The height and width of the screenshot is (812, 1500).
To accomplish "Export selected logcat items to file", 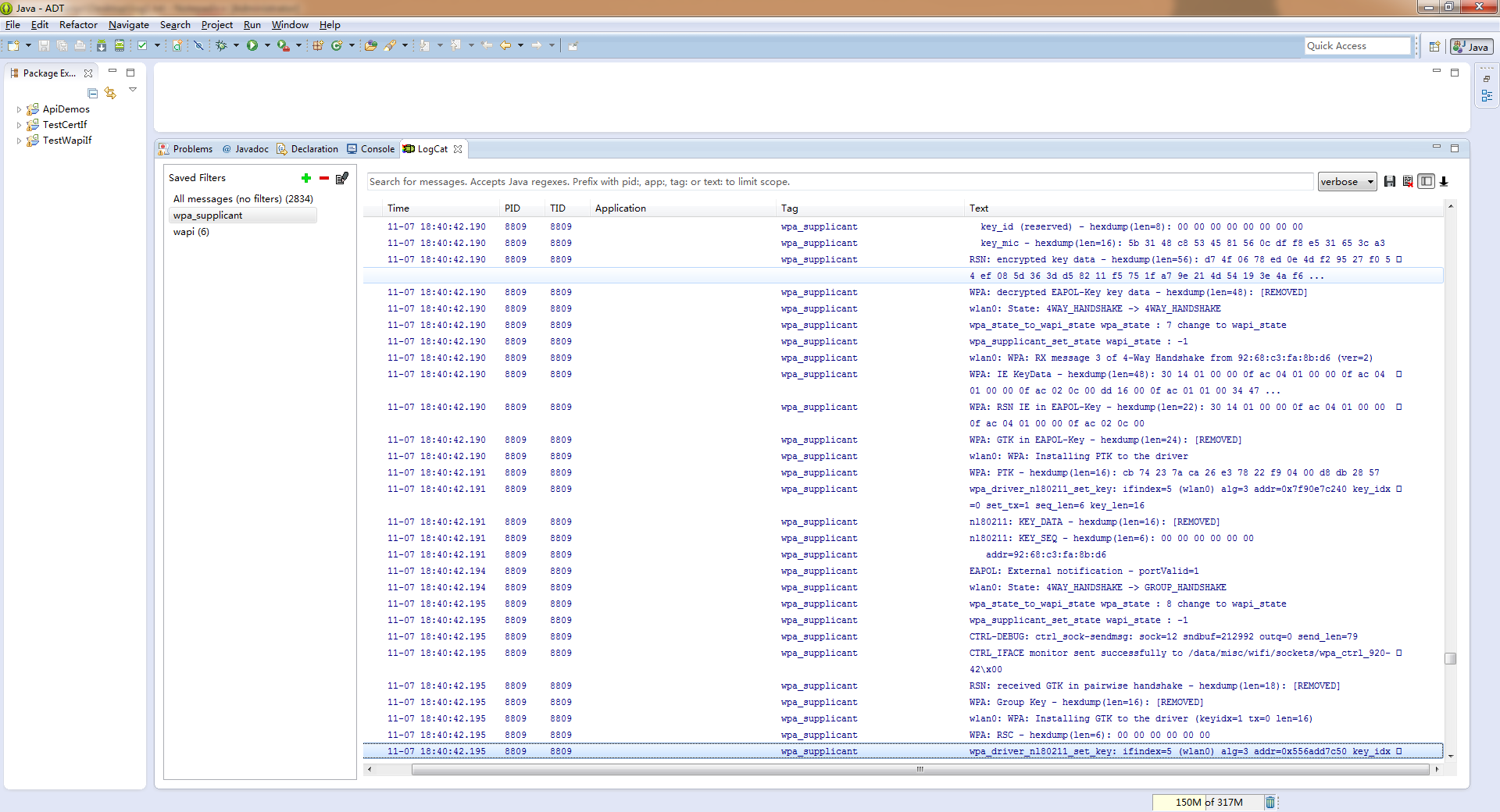I will (x=1390, y=182).
